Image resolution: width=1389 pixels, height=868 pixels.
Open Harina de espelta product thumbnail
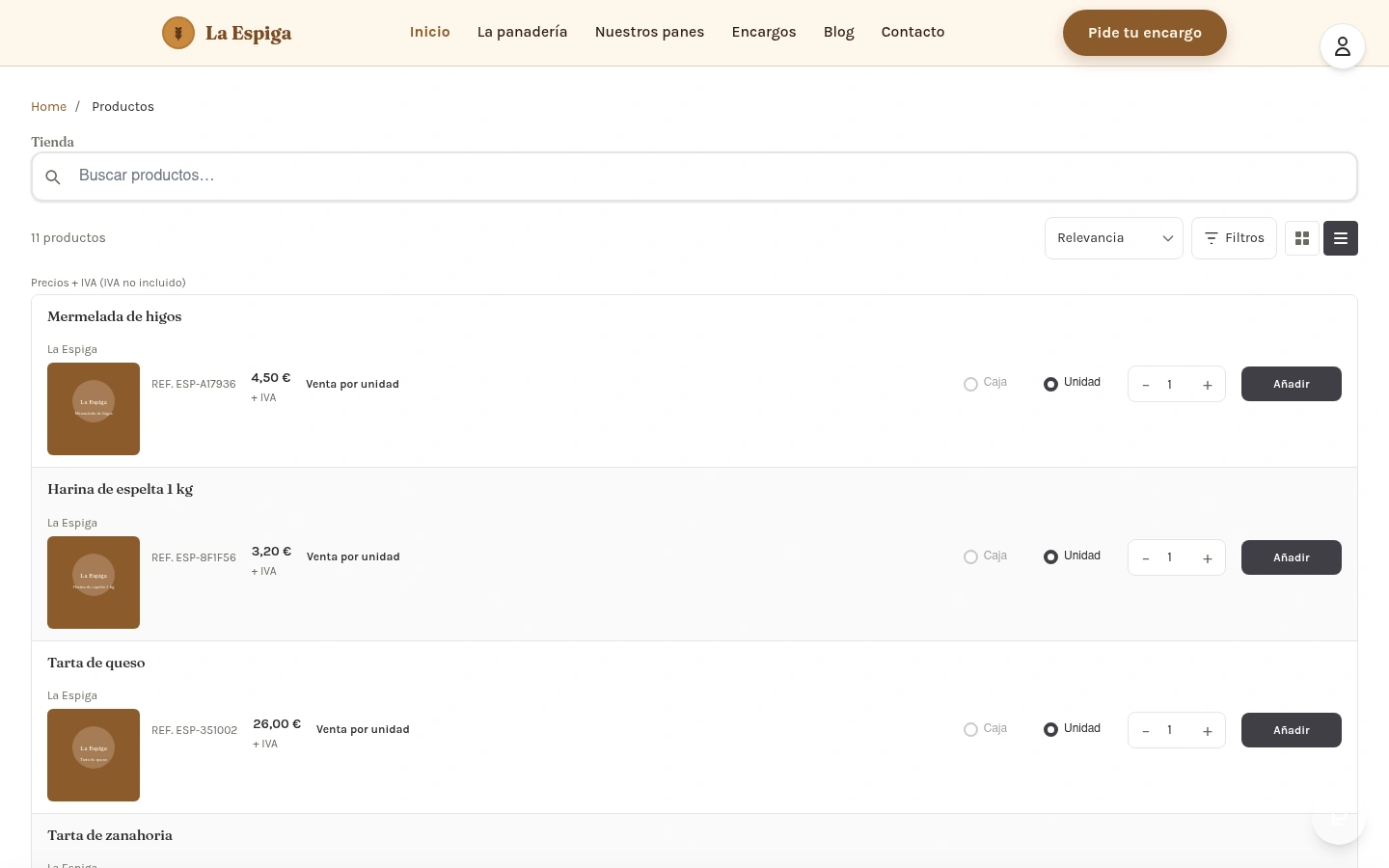coord(94,583)
